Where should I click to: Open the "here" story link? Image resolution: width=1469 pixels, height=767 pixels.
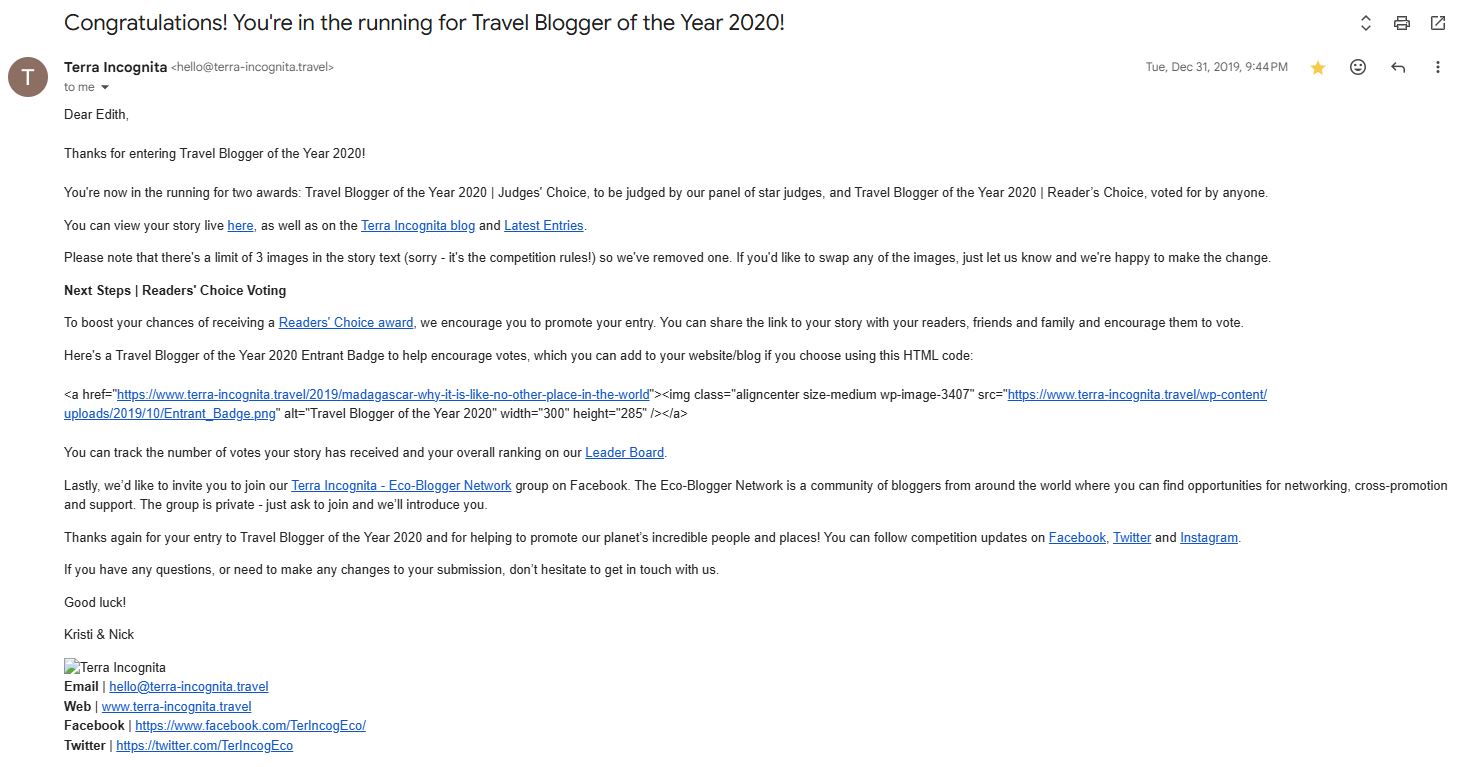point(240,226)
